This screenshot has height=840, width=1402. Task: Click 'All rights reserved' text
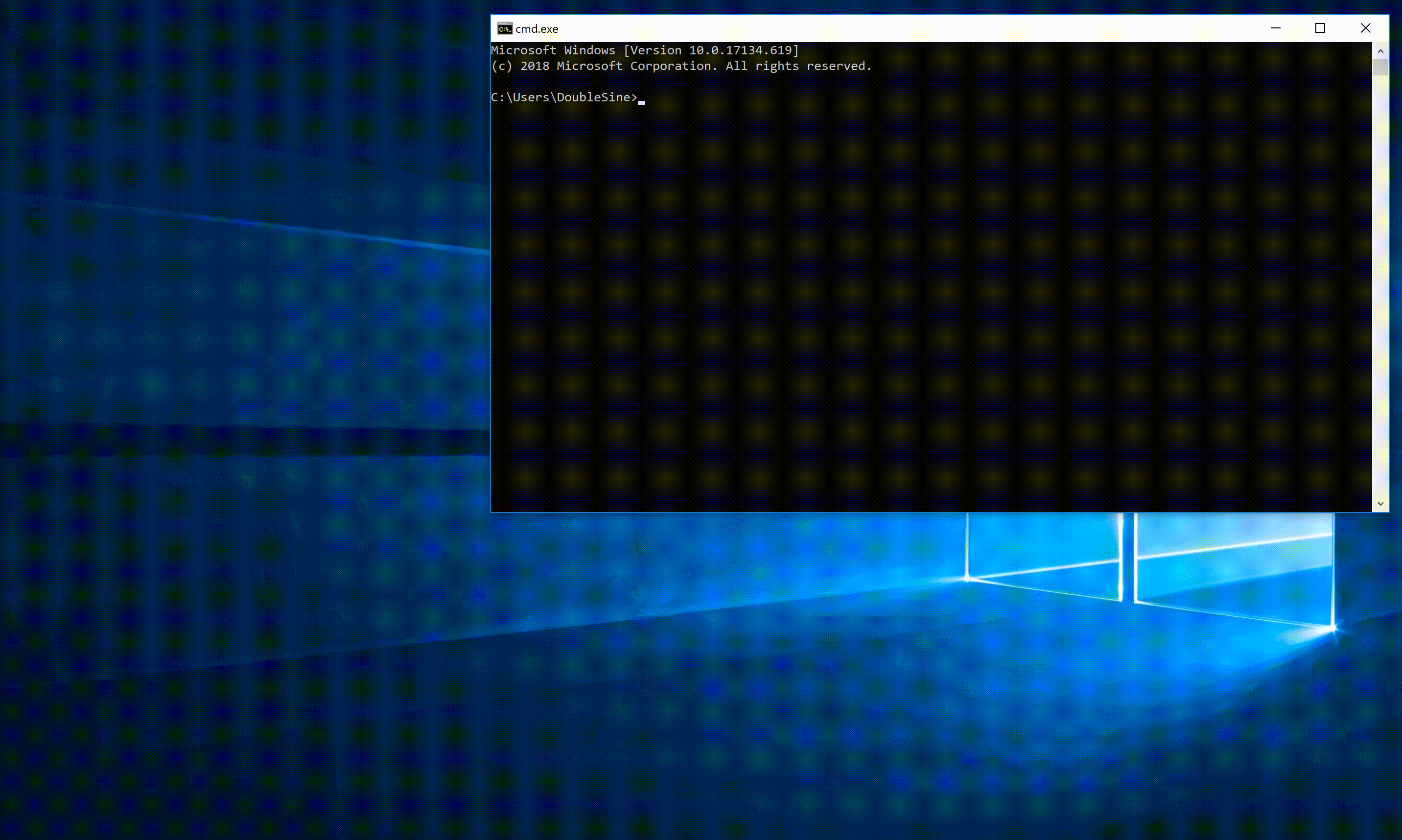click(x=798, y=66)
